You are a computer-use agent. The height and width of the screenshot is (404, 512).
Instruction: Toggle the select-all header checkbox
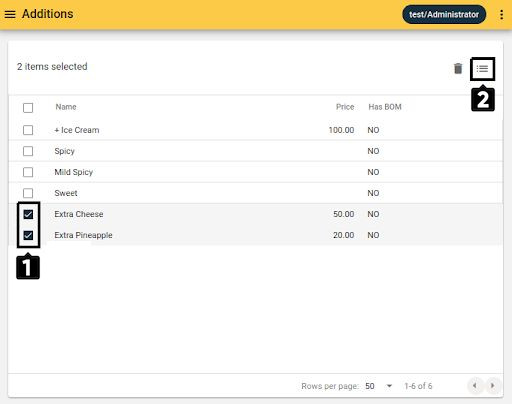coord(28,108)
